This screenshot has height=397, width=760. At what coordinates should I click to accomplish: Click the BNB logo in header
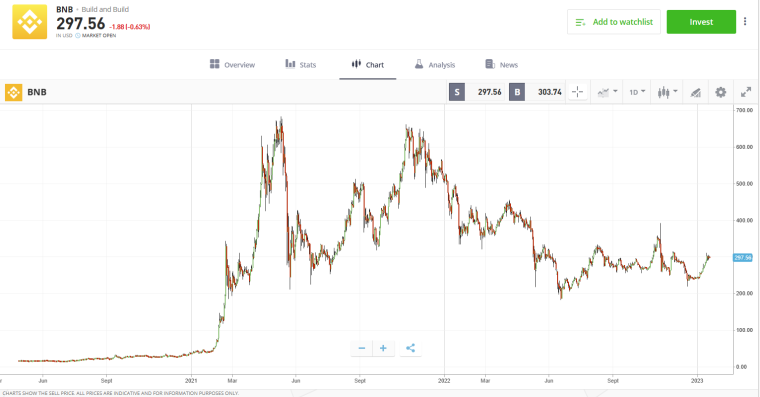tap(30, 22)
